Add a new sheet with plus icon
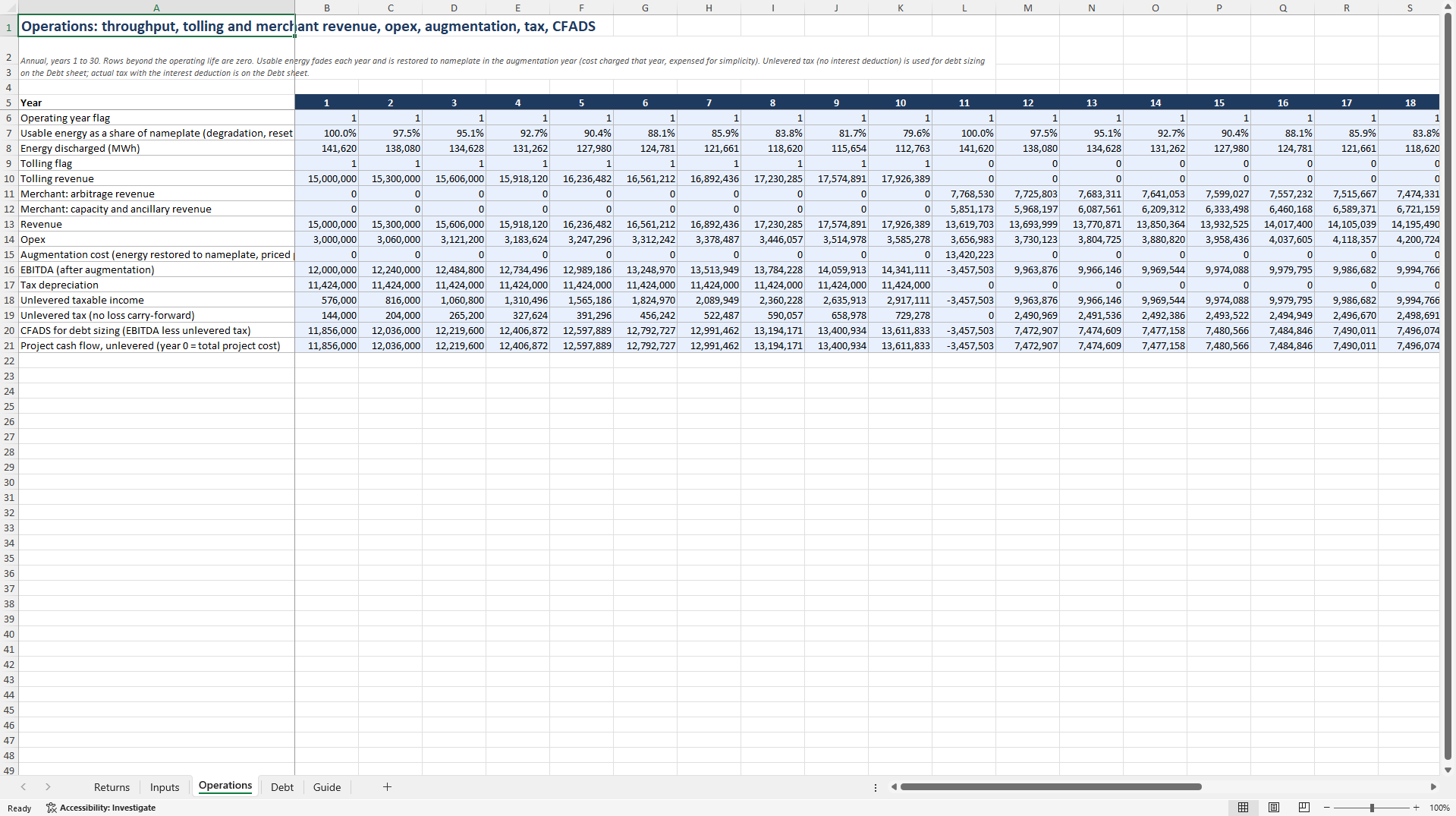 (x=387, y=787)
